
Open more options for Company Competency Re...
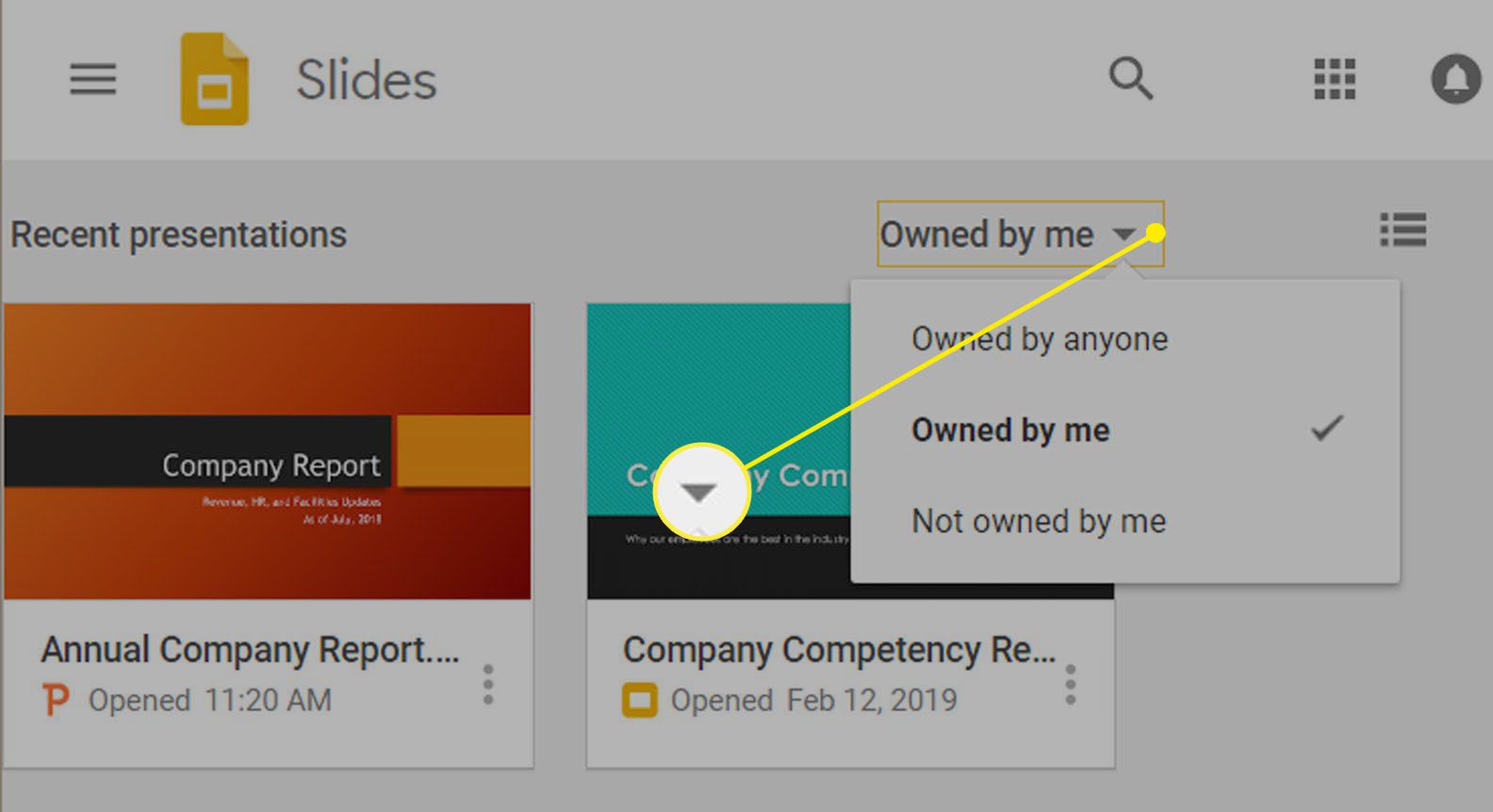(x=1071, y=685)
